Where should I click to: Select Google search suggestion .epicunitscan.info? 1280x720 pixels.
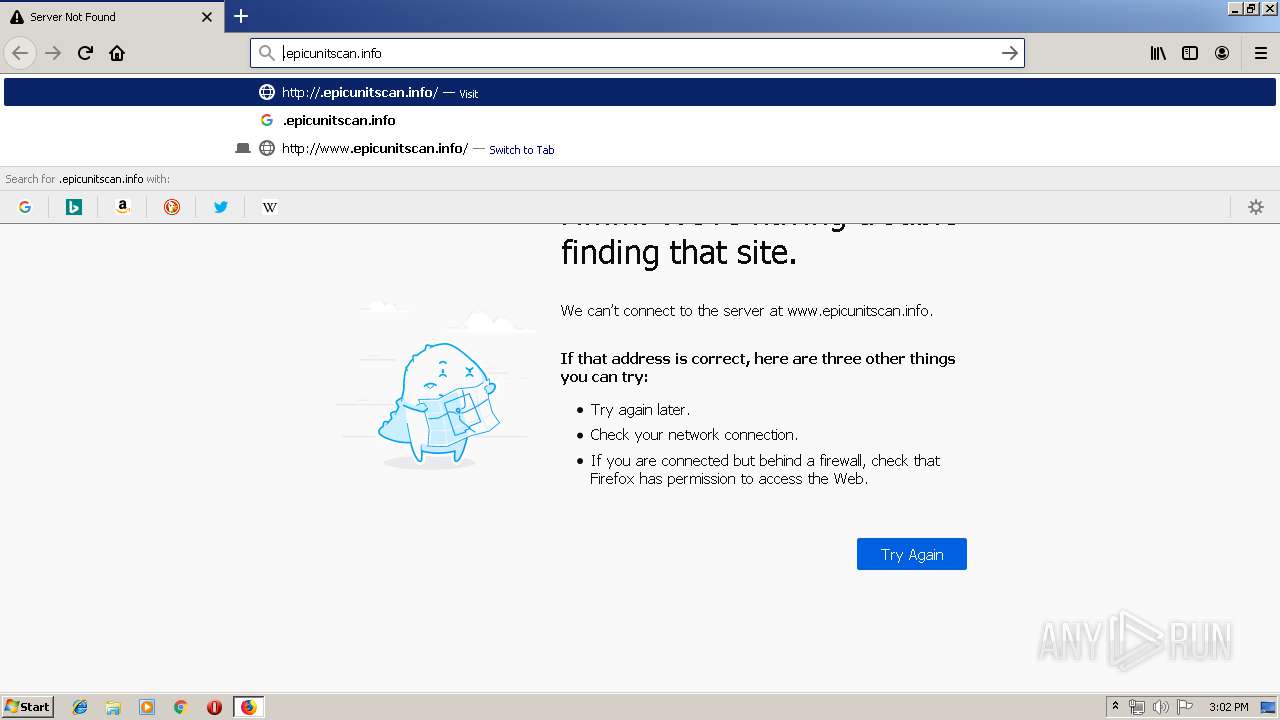click(x=640, y=120)
